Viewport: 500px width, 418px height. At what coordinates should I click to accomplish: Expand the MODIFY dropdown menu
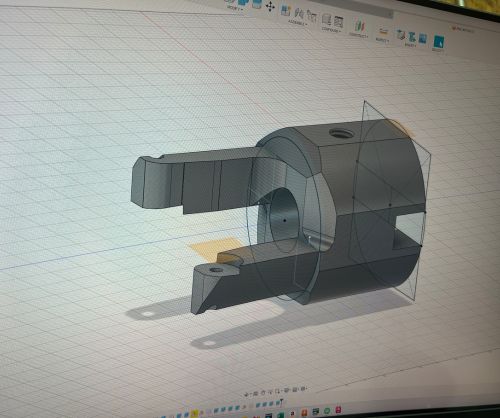[234, 7]
